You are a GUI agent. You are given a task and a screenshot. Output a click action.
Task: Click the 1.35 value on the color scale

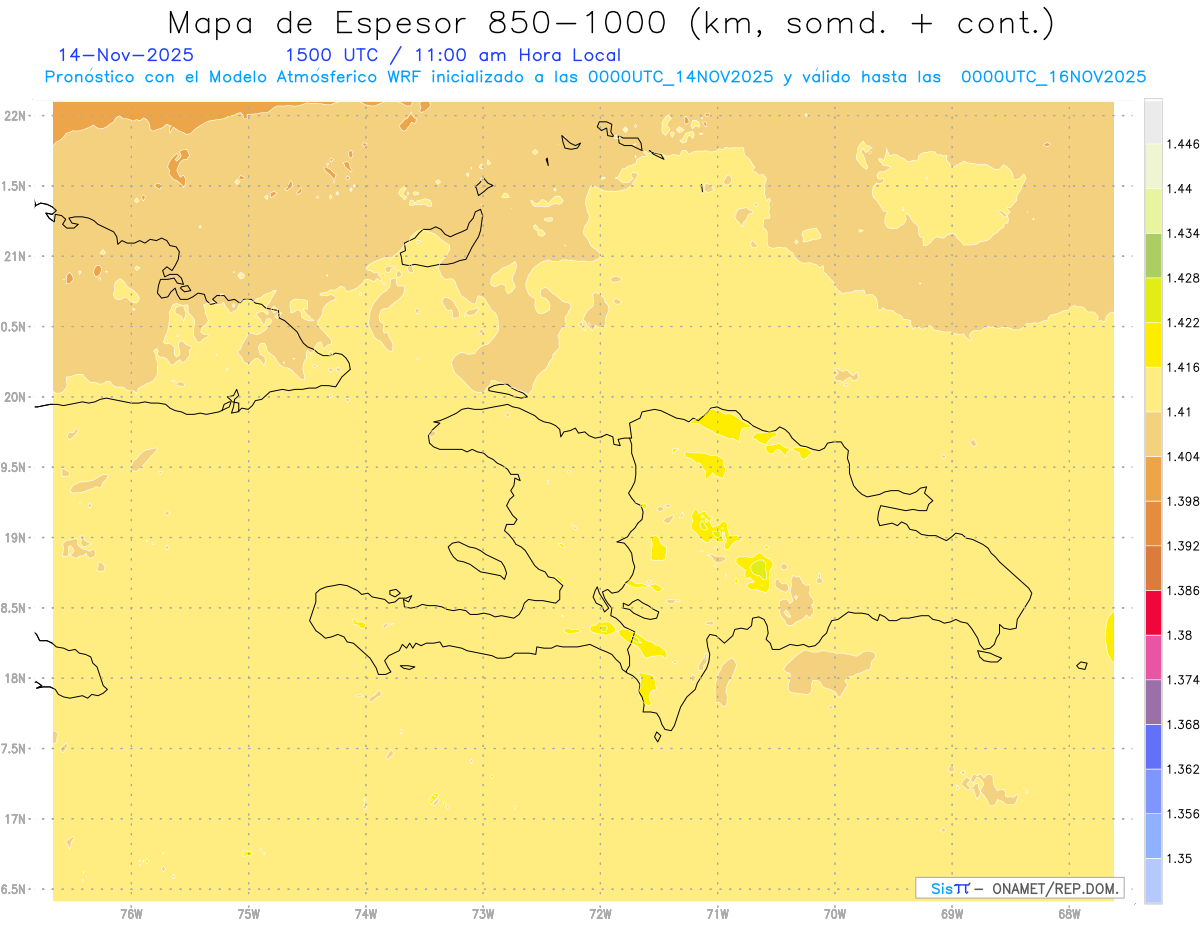[x=1180, y=858]
